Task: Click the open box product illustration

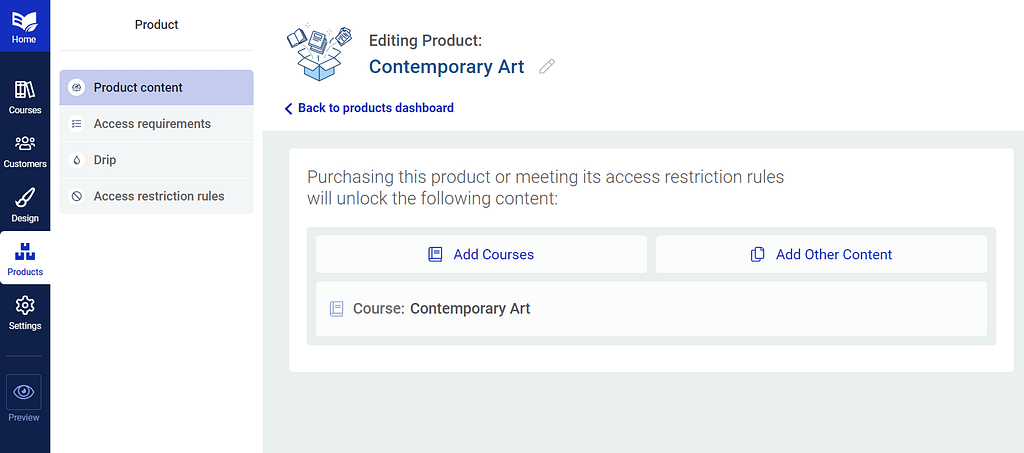Action: [320, 53]
